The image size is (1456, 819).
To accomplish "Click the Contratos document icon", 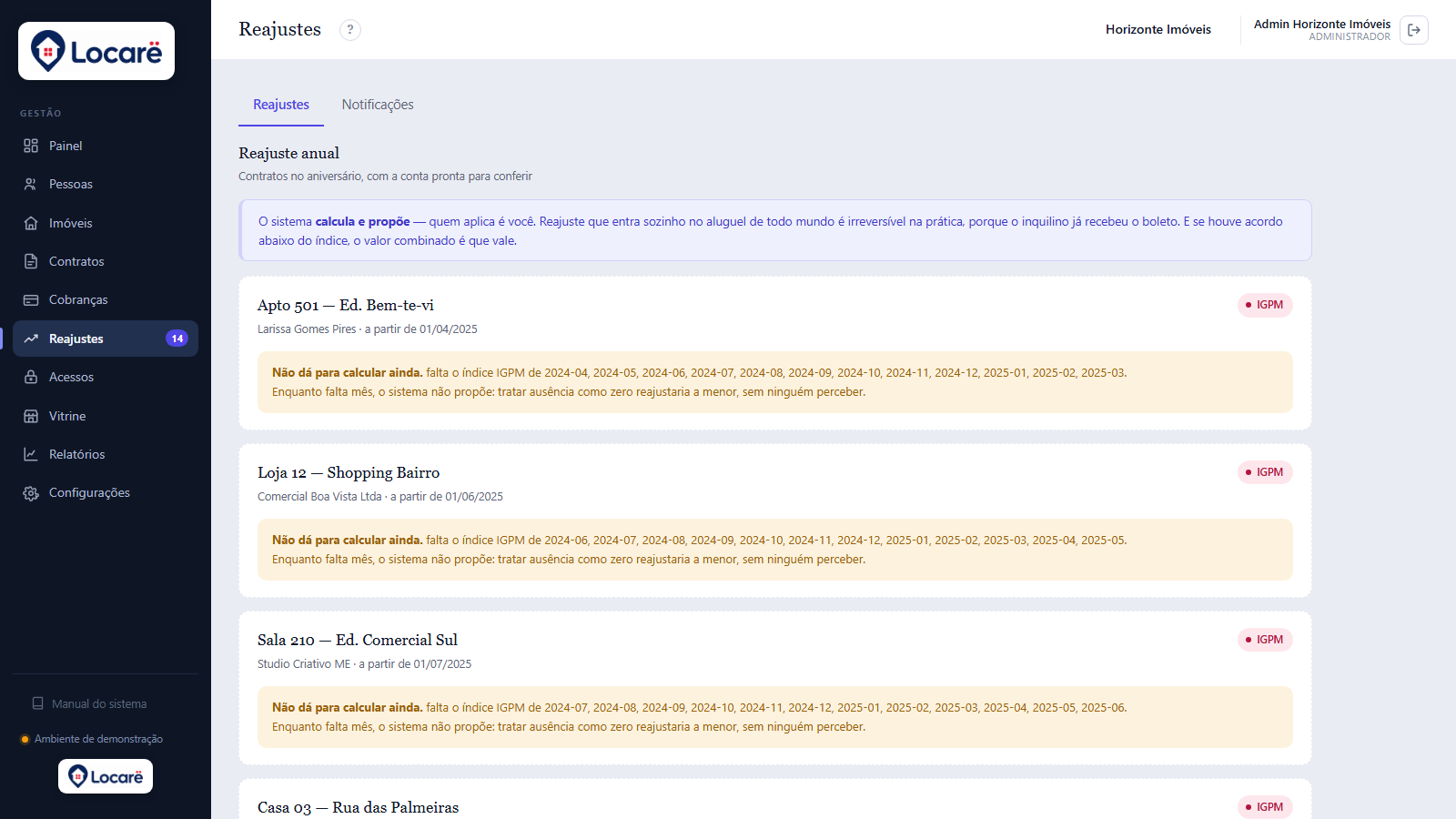I will click(x=31, y=261).
